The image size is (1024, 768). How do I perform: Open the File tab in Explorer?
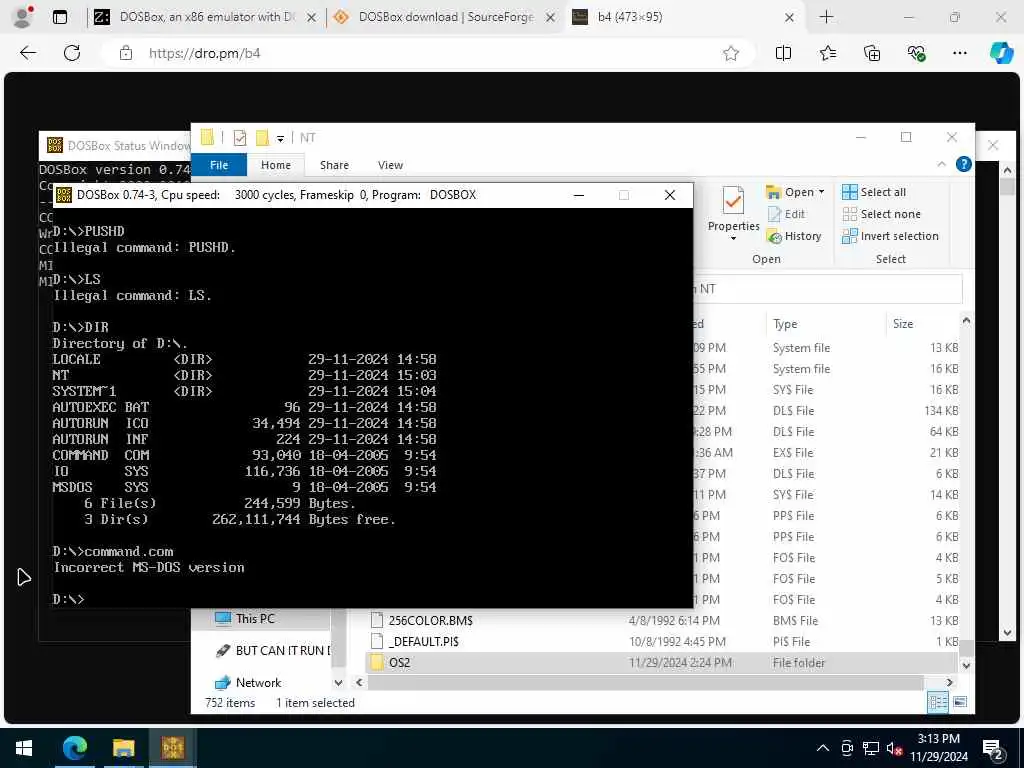click(219, 165)
